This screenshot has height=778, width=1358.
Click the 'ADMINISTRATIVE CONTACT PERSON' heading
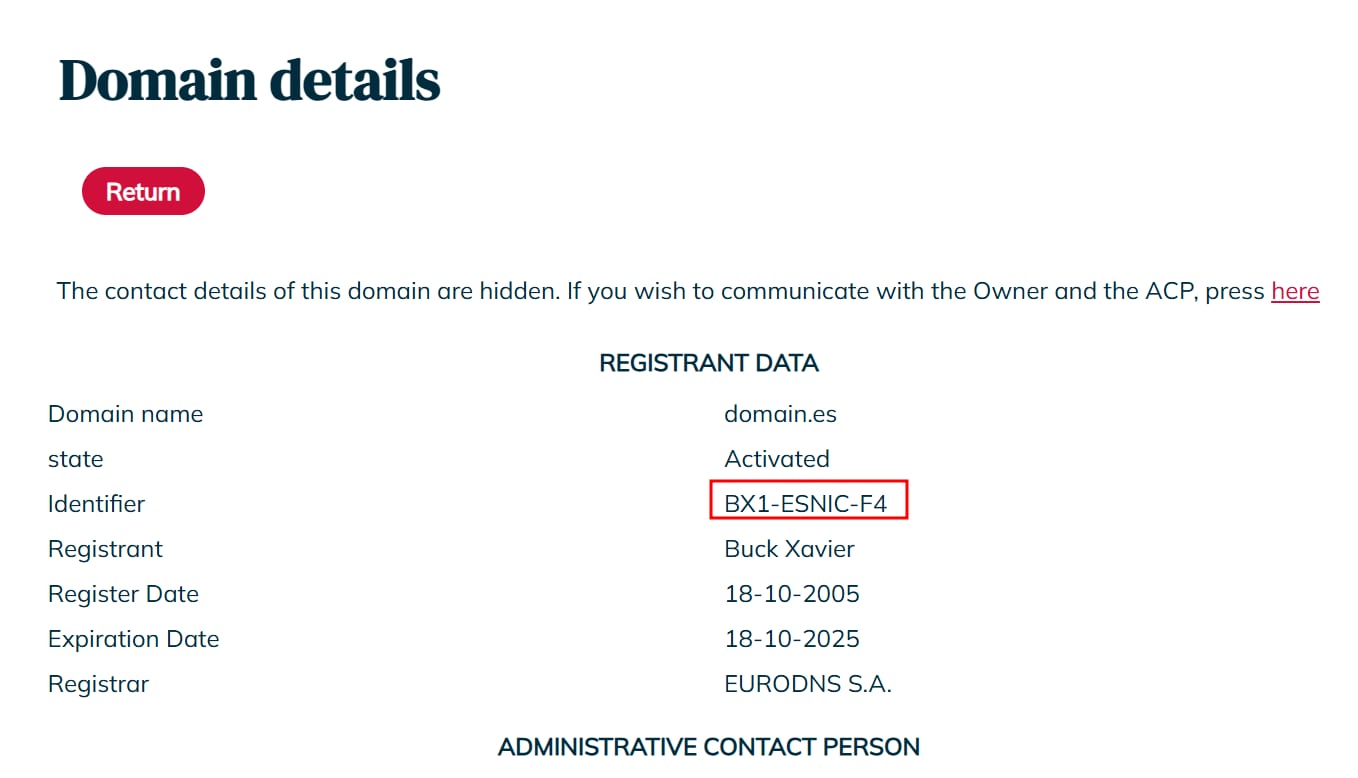pos(708,747)
